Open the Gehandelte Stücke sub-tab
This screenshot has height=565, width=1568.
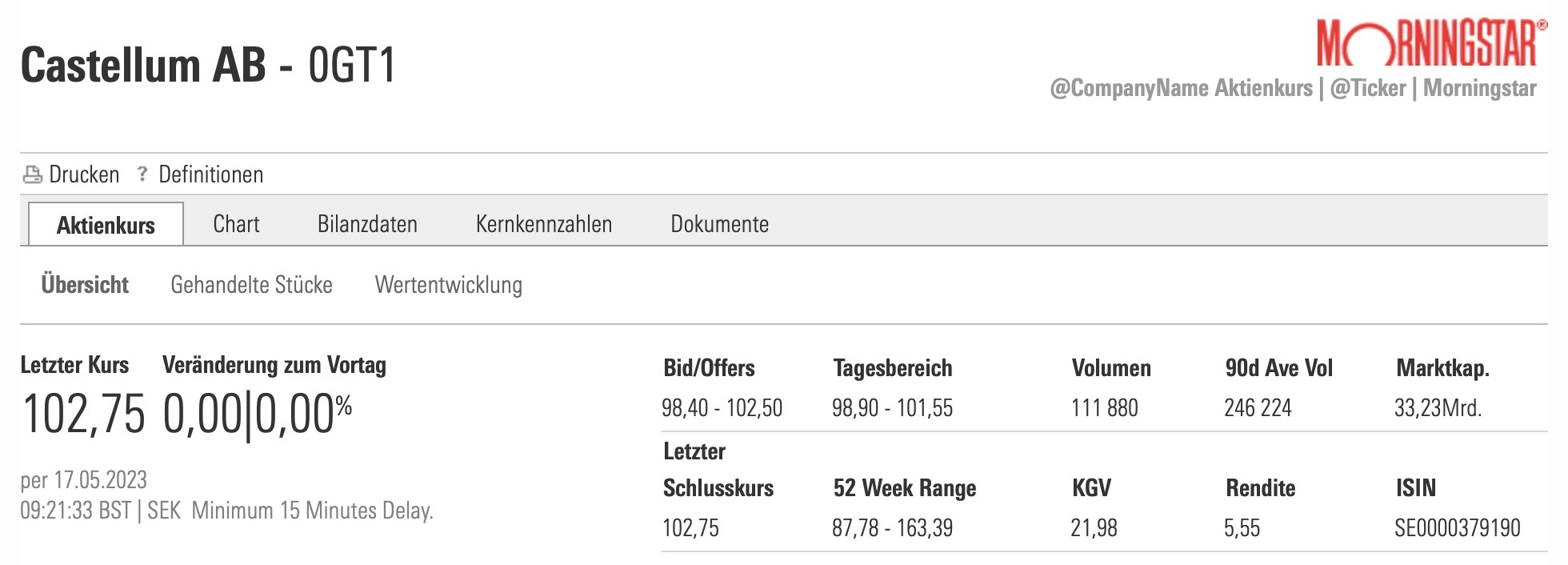[251, 285]
